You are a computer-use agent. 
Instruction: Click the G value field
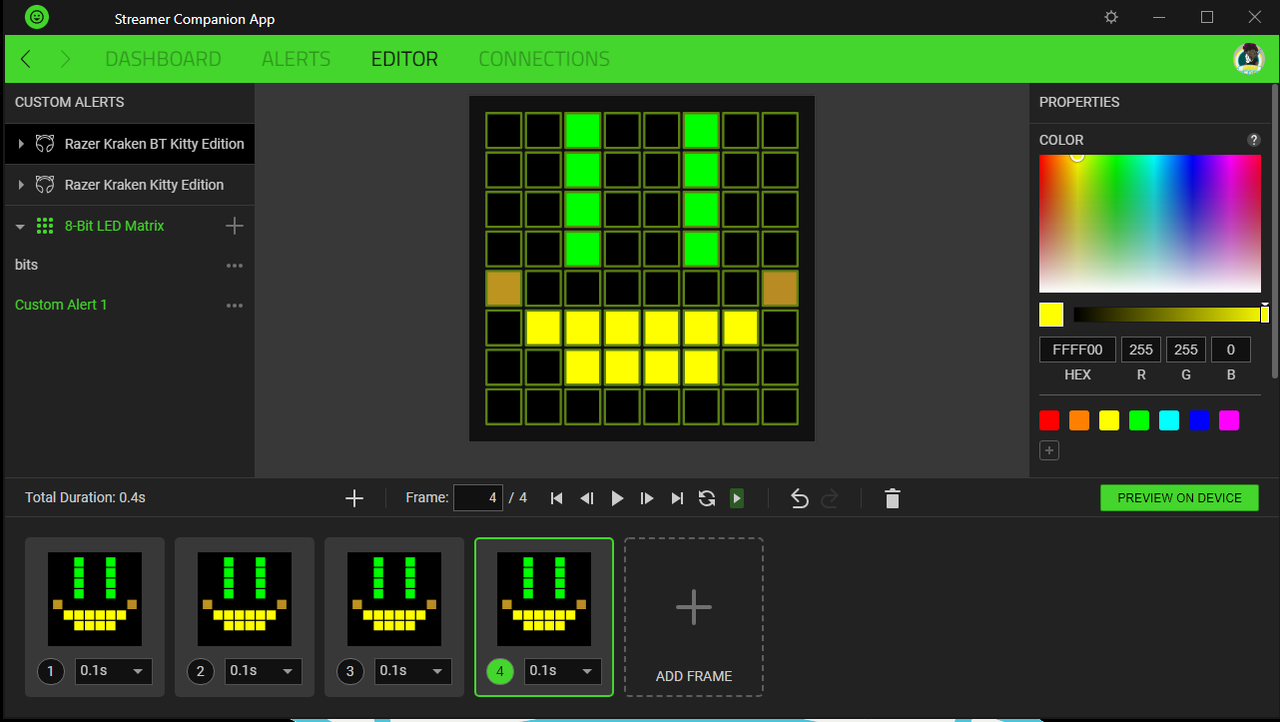(1186, 350)
